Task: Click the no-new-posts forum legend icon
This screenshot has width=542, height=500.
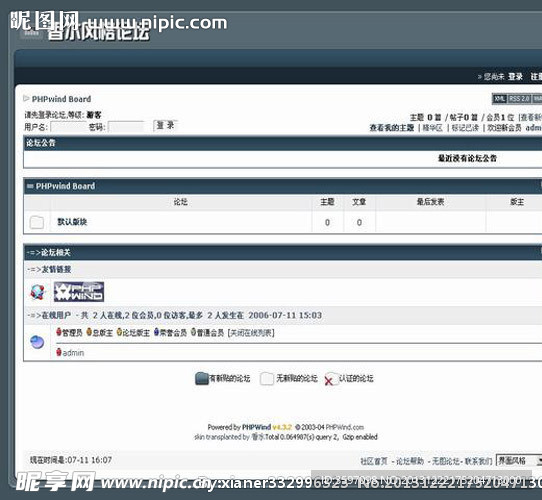Action: [267, 379]
